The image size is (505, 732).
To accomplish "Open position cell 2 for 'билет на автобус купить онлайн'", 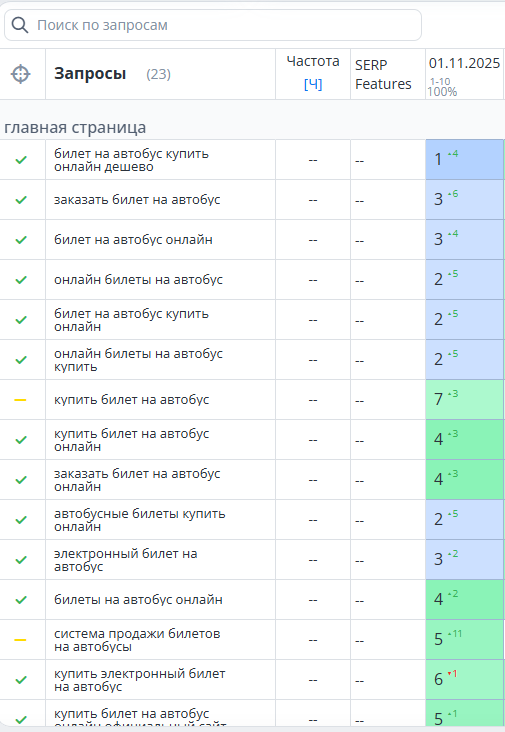I will (x=464, y=320).
